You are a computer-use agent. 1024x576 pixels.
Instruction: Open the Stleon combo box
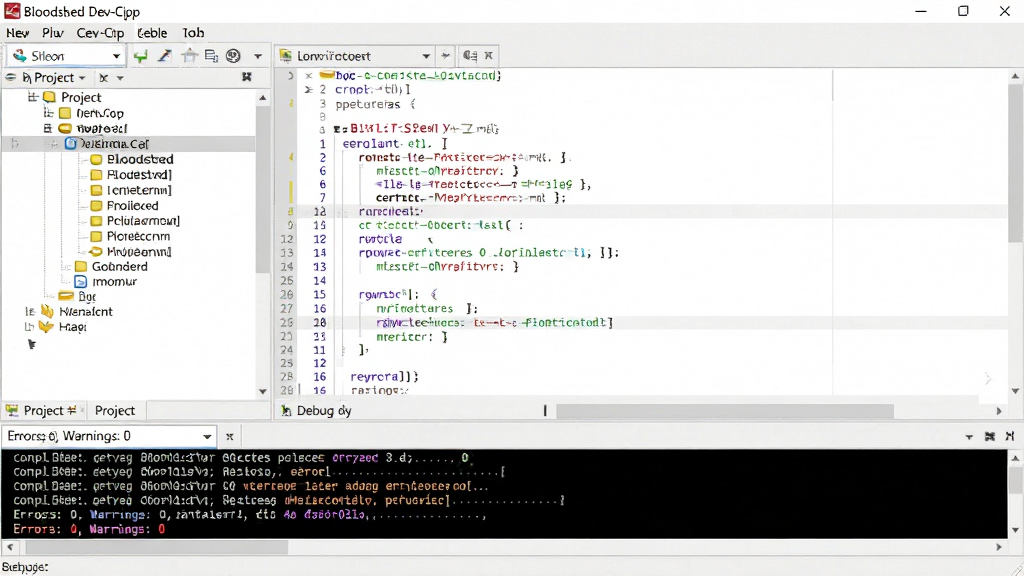pyautogui.click(x=65, y=56)
